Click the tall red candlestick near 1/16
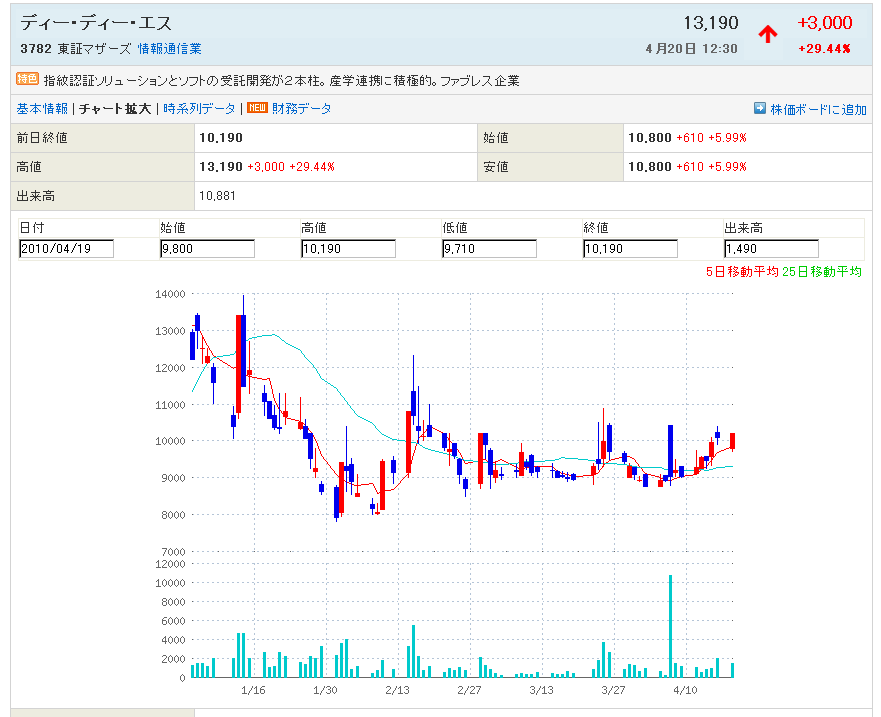The image size is (881, 717). click(240, 350)
